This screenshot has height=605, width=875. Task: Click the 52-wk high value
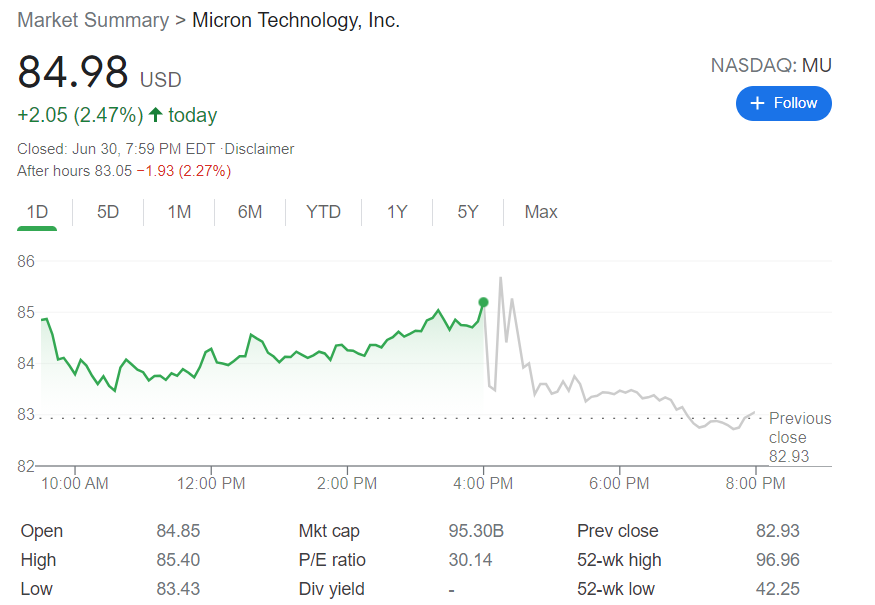click(x=777, y=560)
